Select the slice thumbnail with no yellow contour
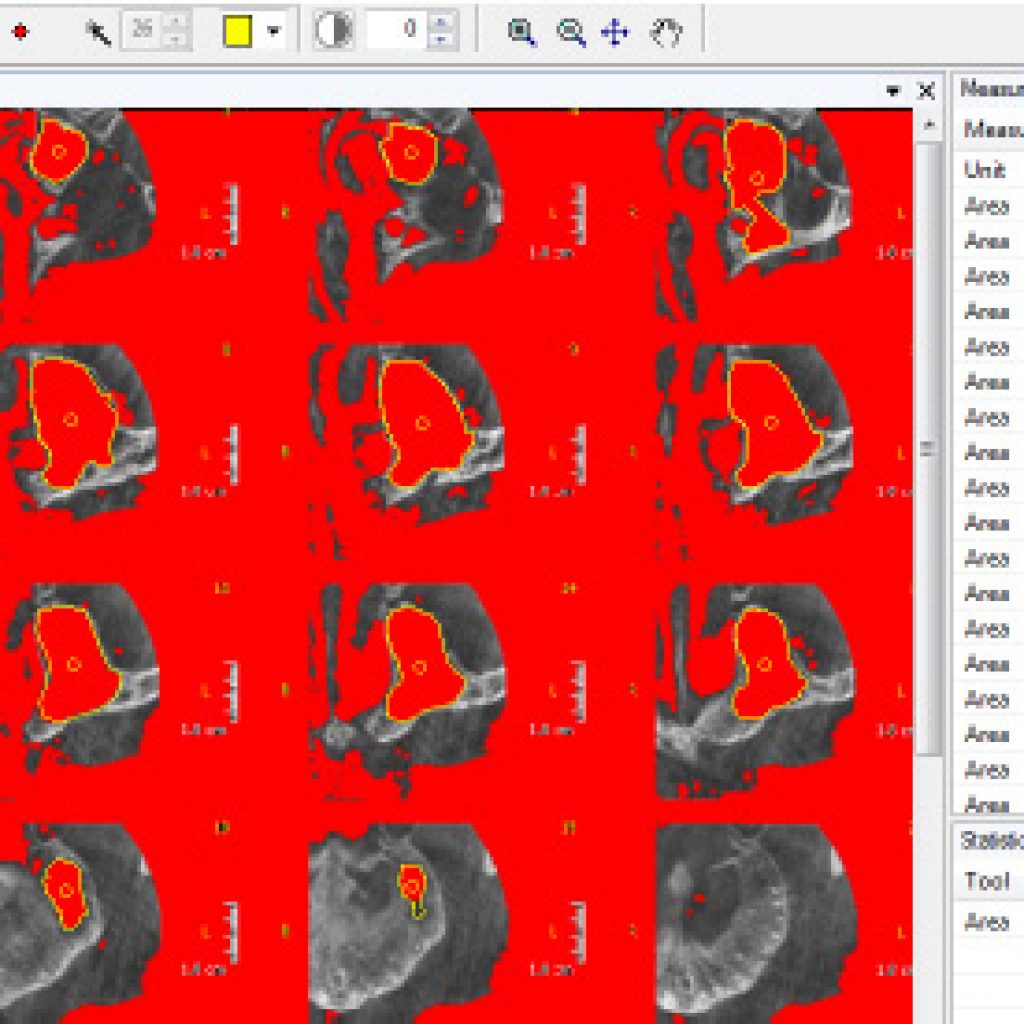 [x=756, y=921]
